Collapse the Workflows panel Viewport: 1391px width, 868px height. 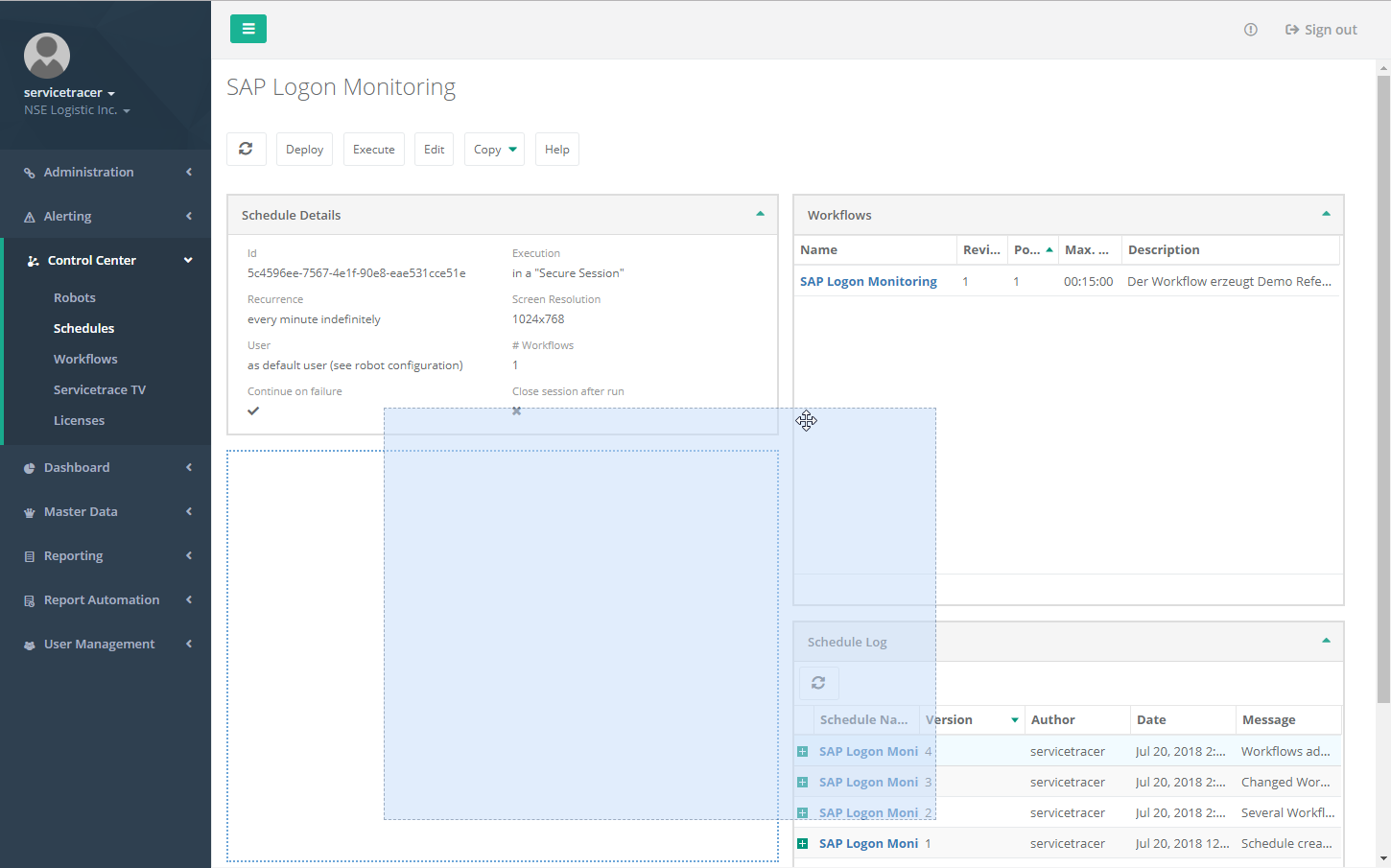pyautogui.click(x=1326, y=214)
